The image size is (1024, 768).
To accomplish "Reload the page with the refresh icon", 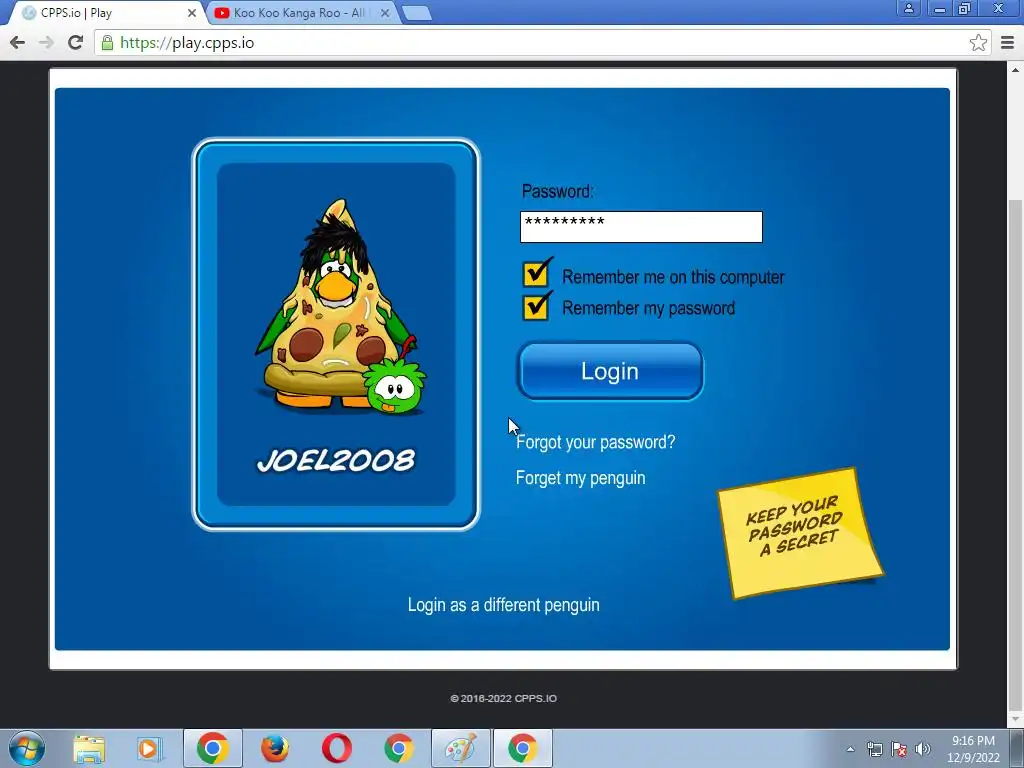I will [x=75, y=43].
